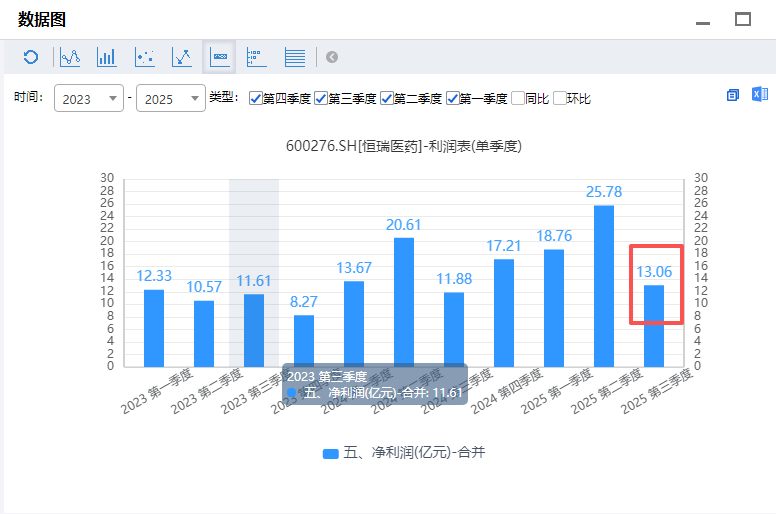This screenshot has height=514, width=776.
Task: Click the gray collapse arrow in toolbar
Action: click(332, 57)
